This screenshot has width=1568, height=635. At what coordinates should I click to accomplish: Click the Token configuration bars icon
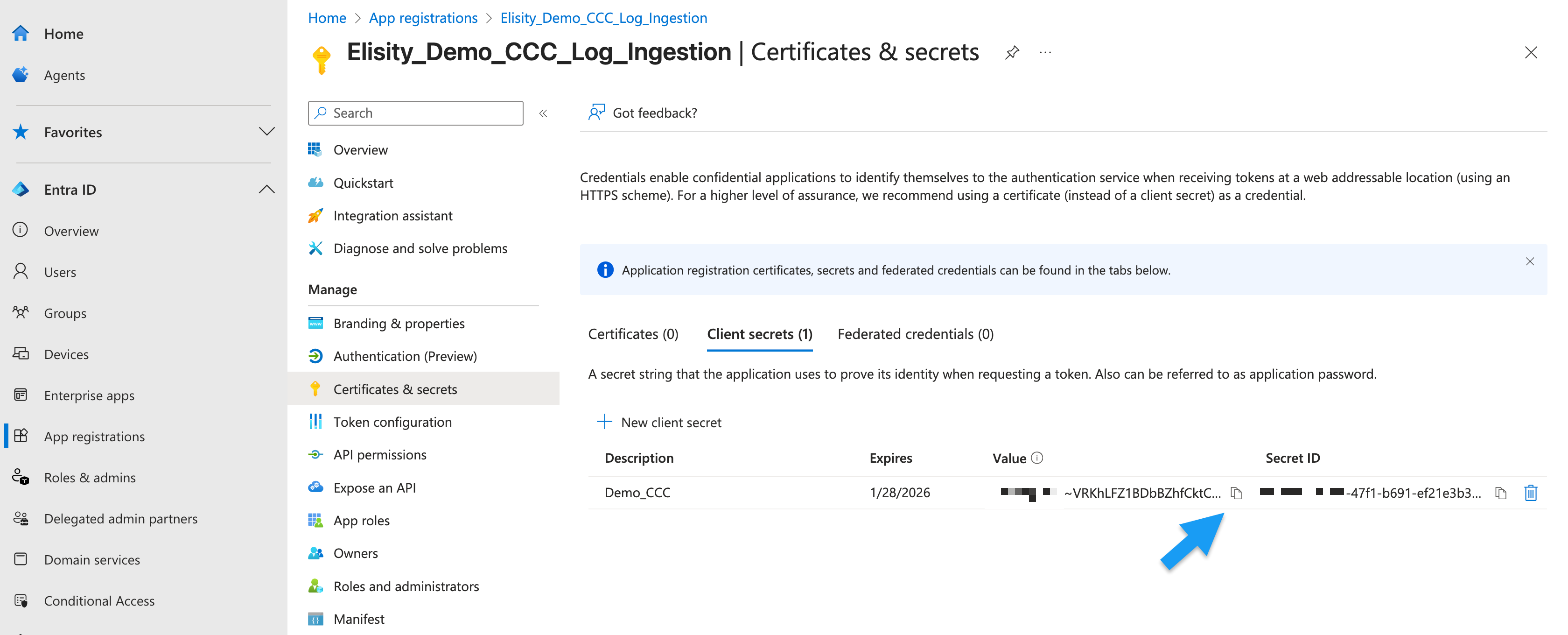pos(315,421)
